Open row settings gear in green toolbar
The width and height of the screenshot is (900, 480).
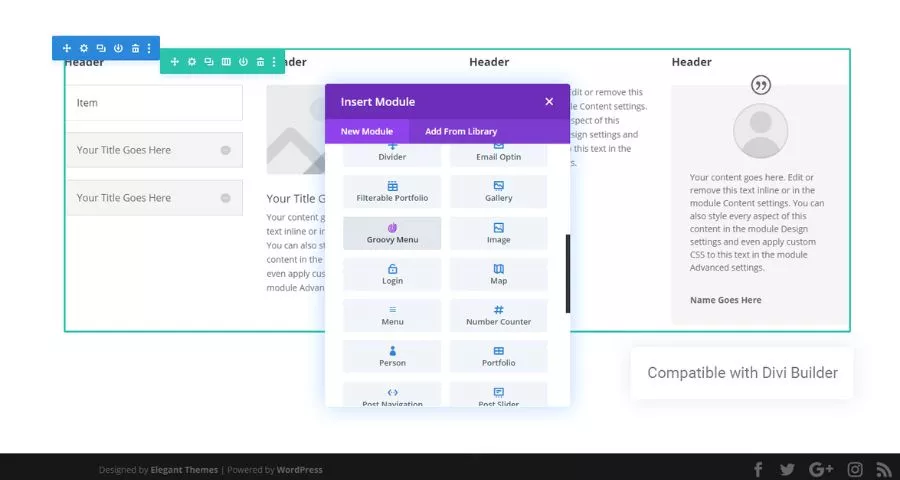[192, 61]
